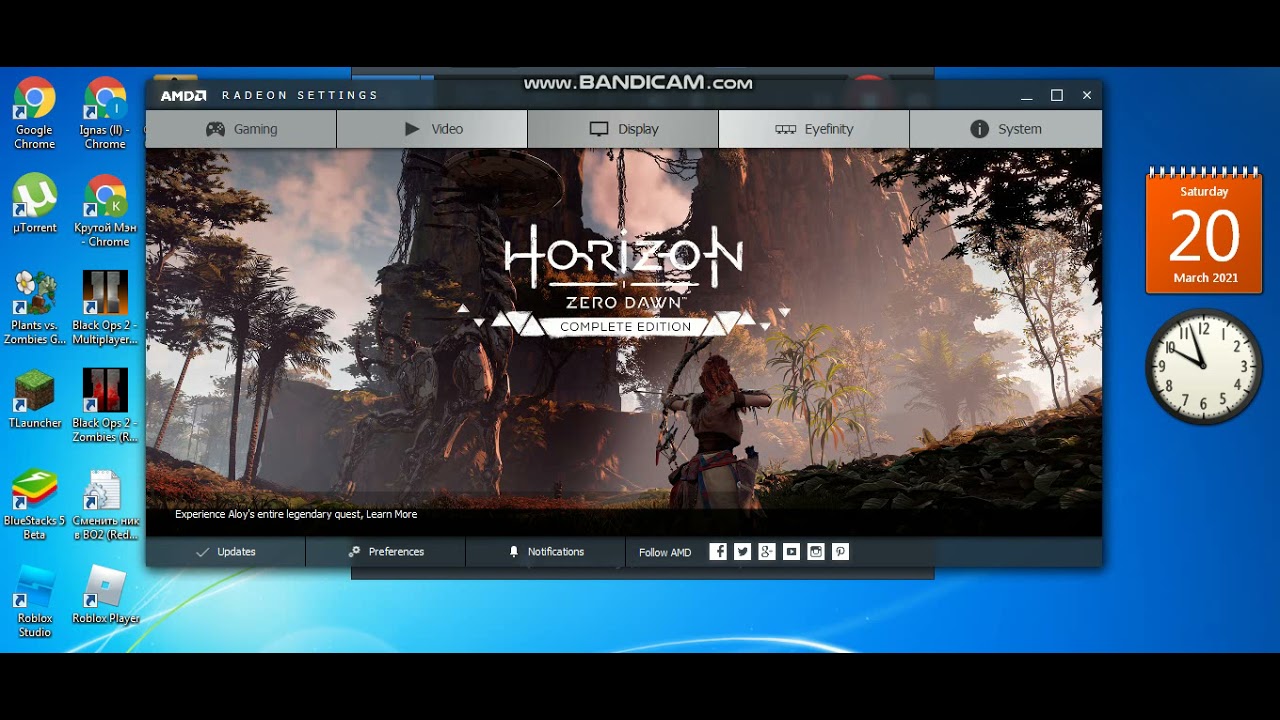Select the Plants vs. Zombies shortcut

pyautogui.click(x=34, y=308)
